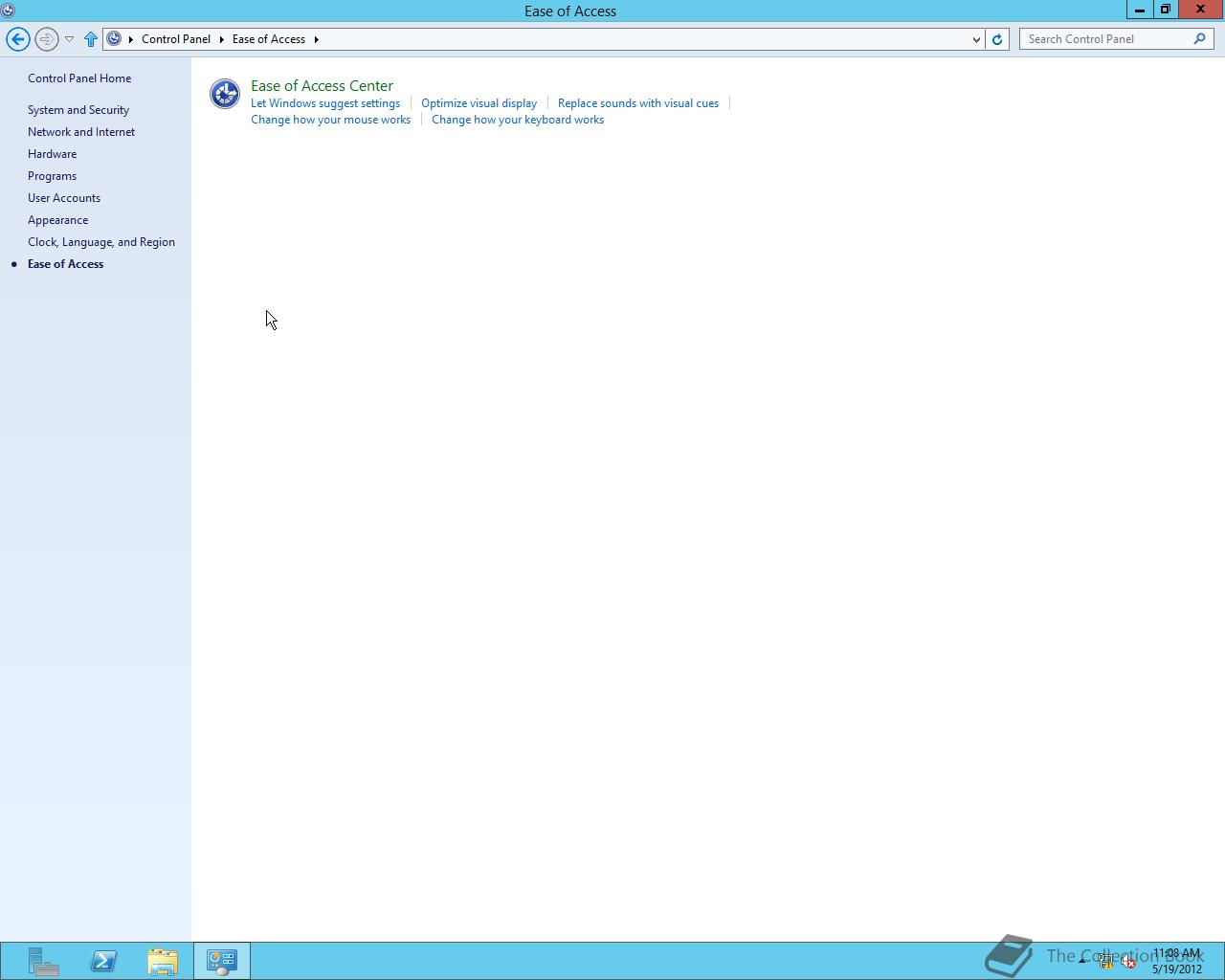This screenshot has width=1225, height=980.
Task: Go to System and Security category
Action: (x=78, y=110)
